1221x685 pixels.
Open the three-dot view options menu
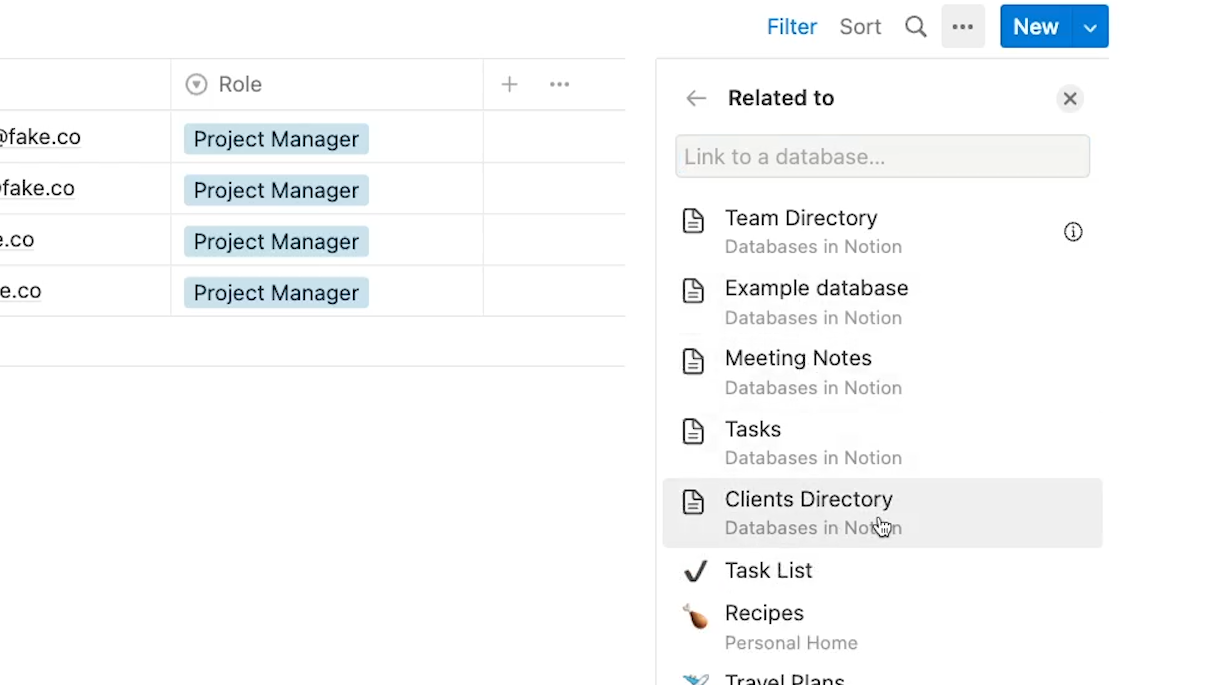pyautogui.click(x=963, y=27)
